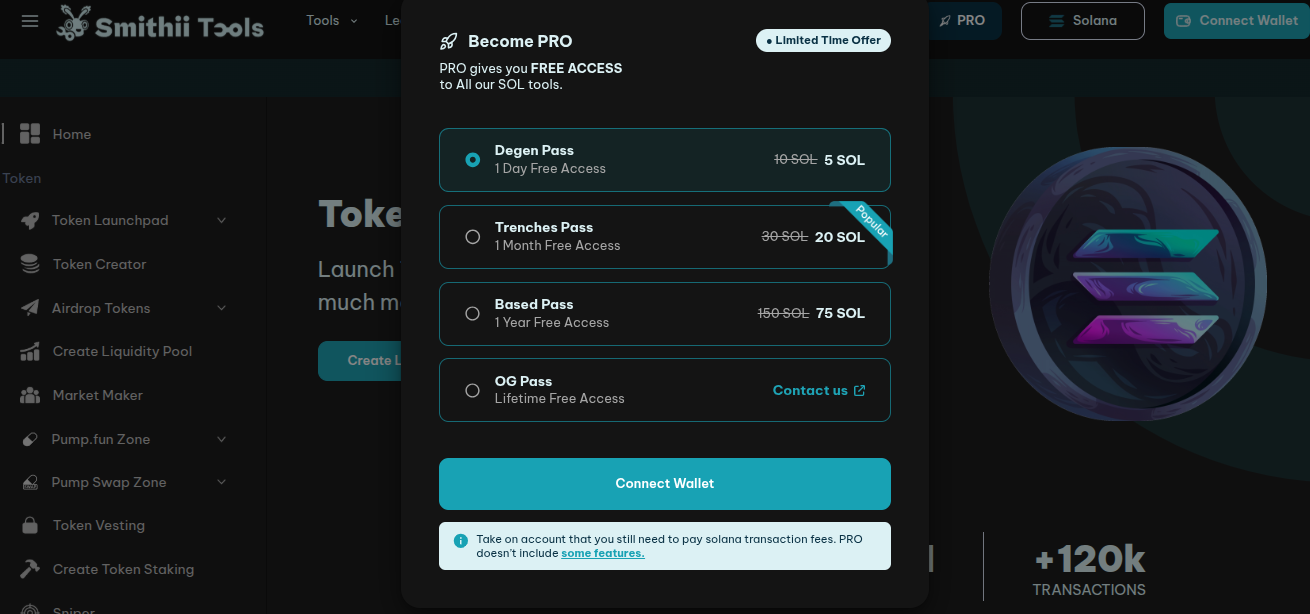Screen dimensions: 1310x614
Task: Click the Solana logo icon in header
Action: point(1056,21)
